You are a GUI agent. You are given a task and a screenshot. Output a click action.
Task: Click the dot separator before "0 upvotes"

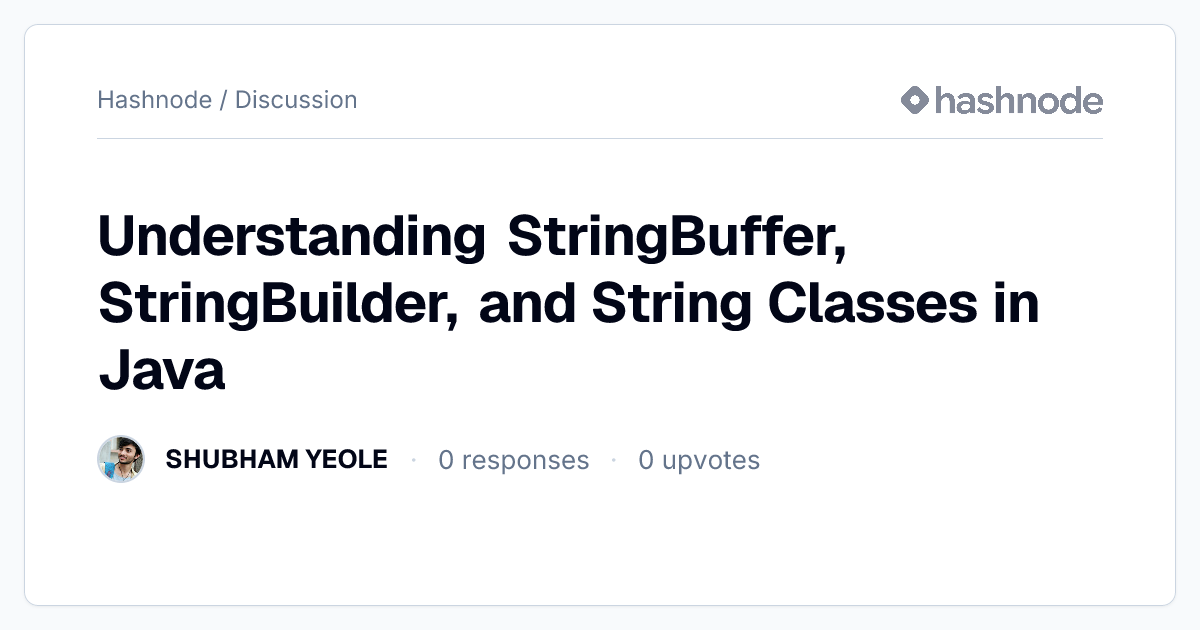(614, 460)
